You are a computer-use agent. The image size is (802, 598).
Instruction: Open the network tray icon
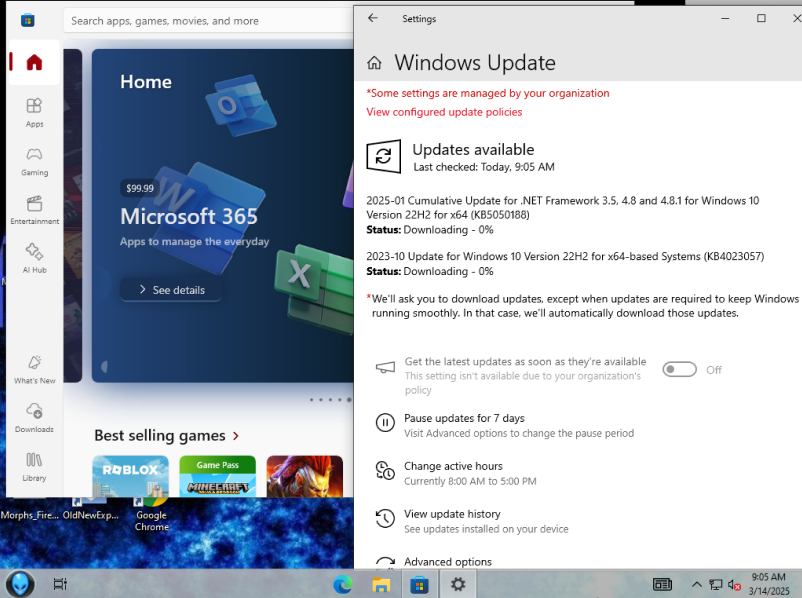pos(716,584)
